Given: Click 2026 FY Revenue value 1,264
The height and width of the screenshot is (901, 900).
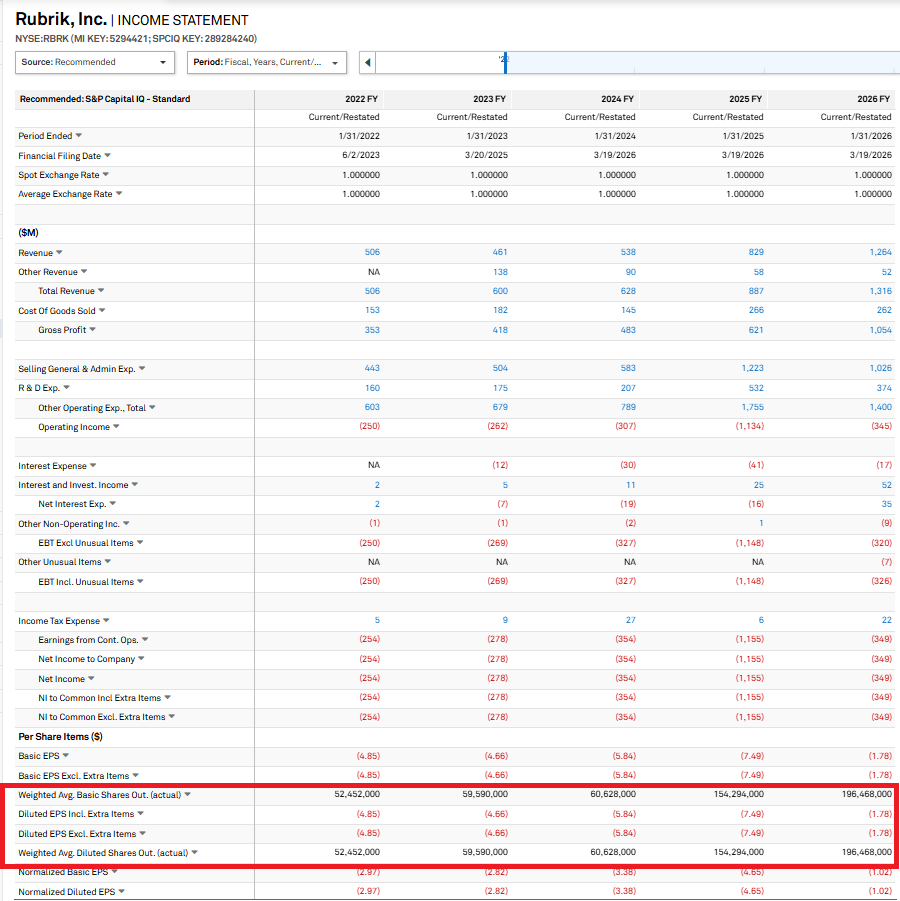Looking at the screenshot, I should coord(880,252).
